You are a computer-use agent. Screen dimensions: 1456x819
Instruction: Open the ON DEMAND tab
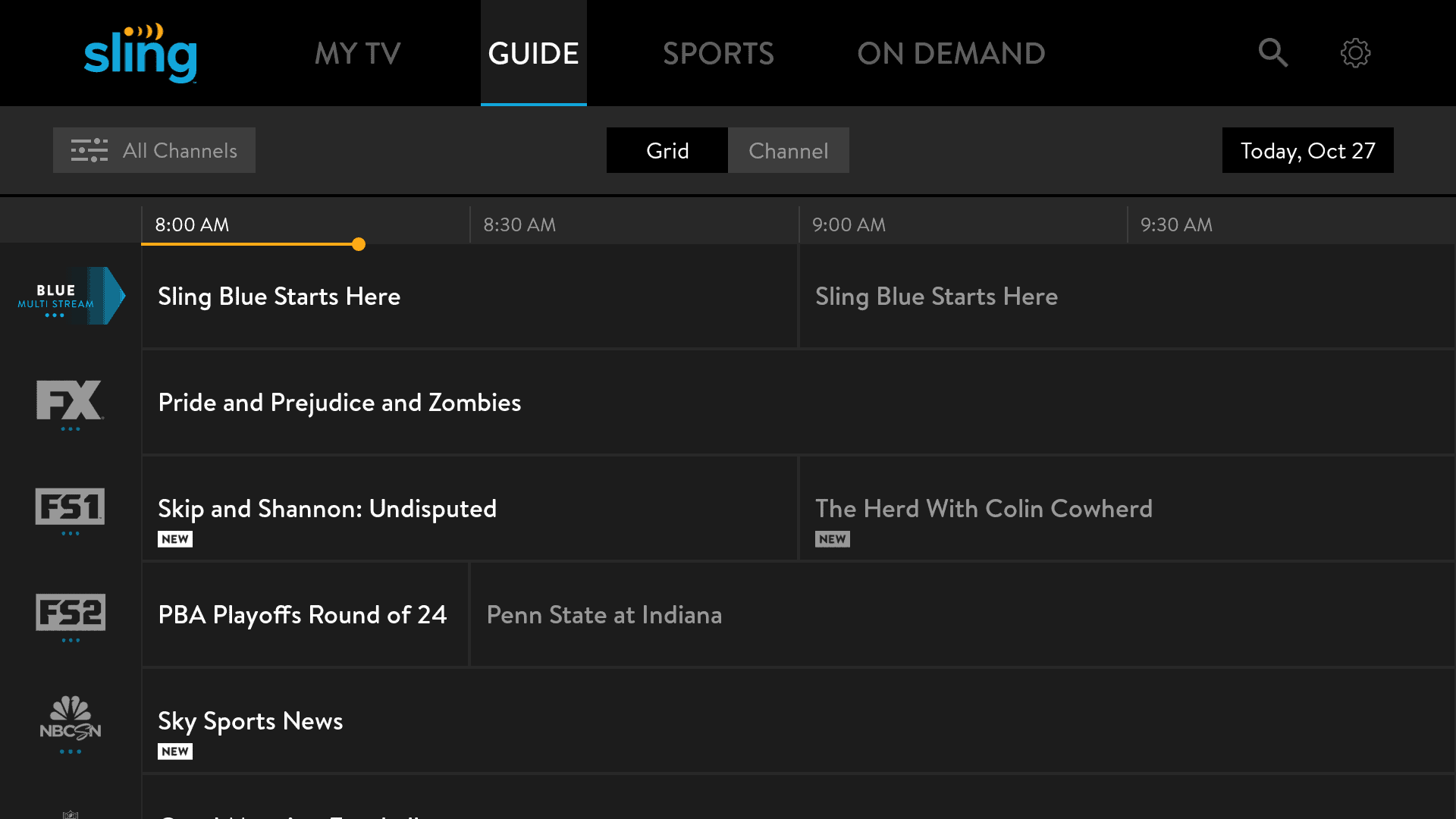951,53
